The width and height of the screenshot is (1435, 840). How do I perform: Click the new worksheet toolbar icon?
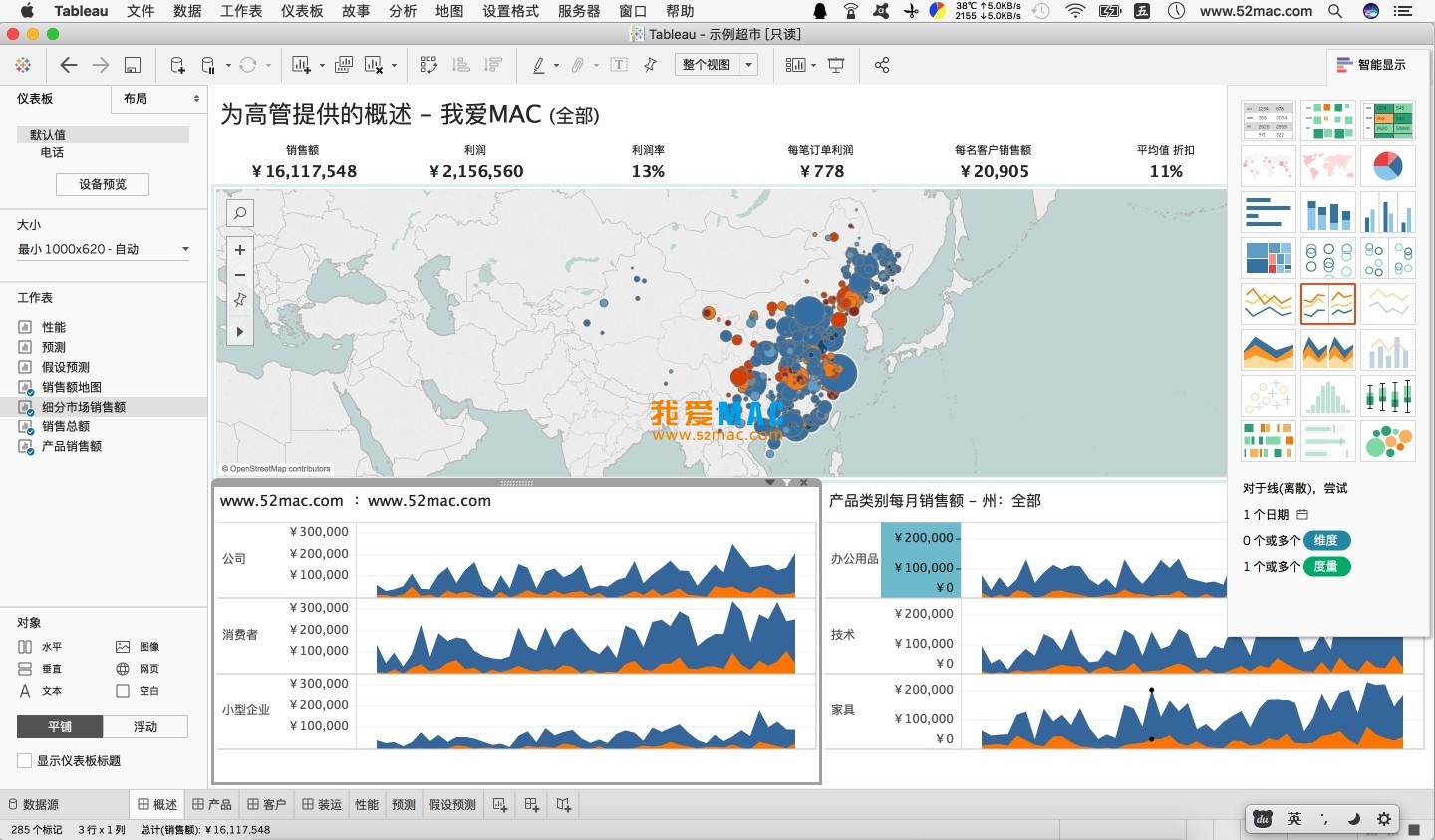click(301, 65)
